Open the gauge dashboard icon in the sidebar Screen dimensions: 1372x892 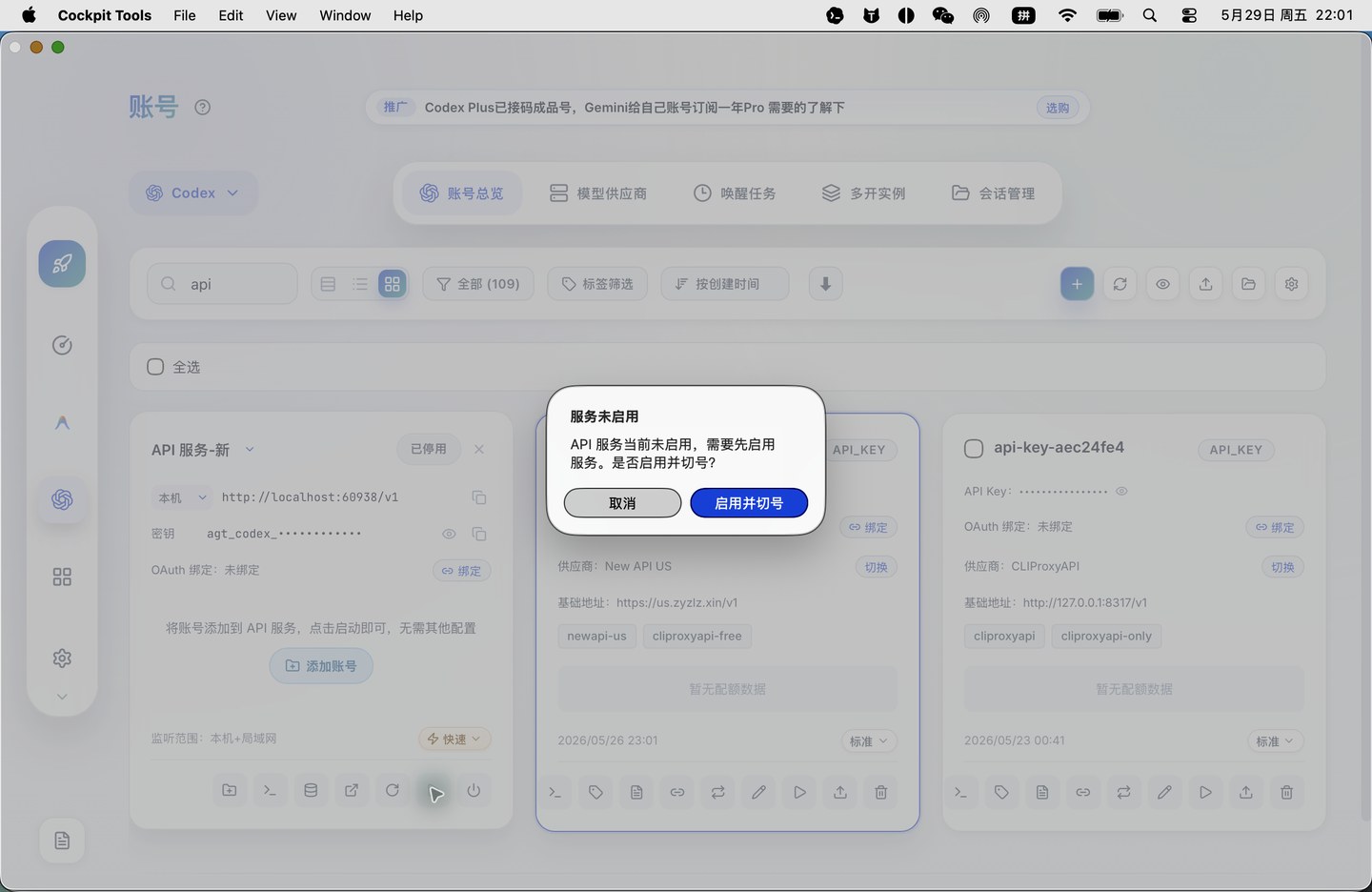(62, 345)
